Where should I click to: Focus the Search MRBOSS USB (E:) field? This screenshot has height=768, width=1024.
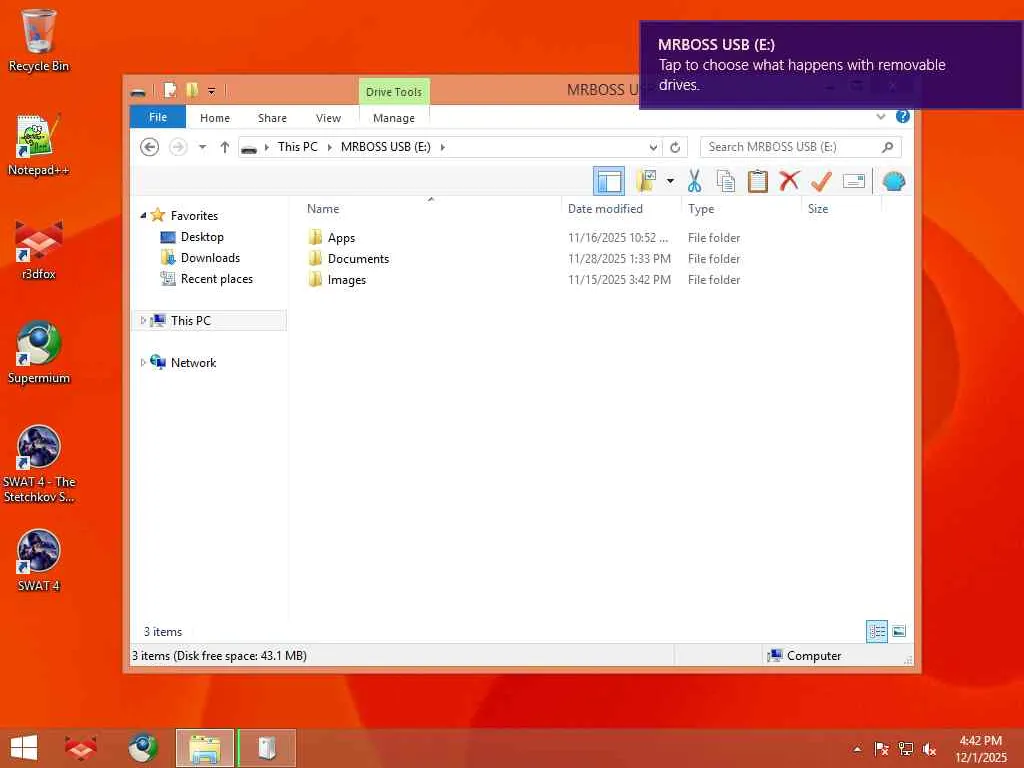(801, 147)
